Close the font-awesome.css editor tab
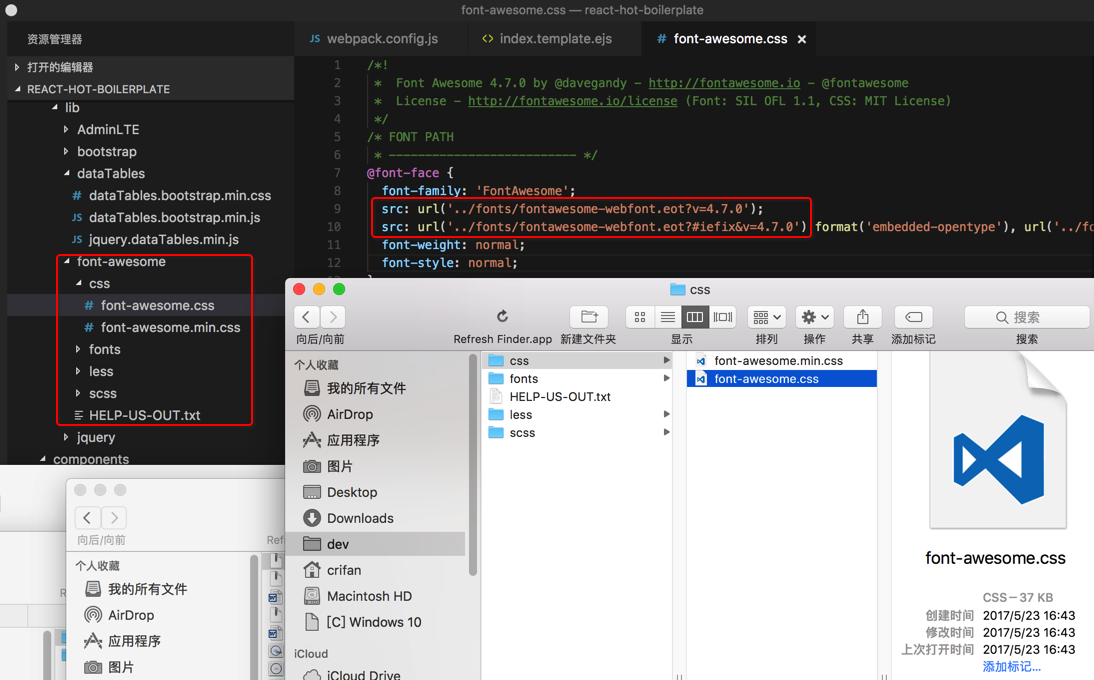Screen dimensions: 1094x680 [x=802, y=40]
